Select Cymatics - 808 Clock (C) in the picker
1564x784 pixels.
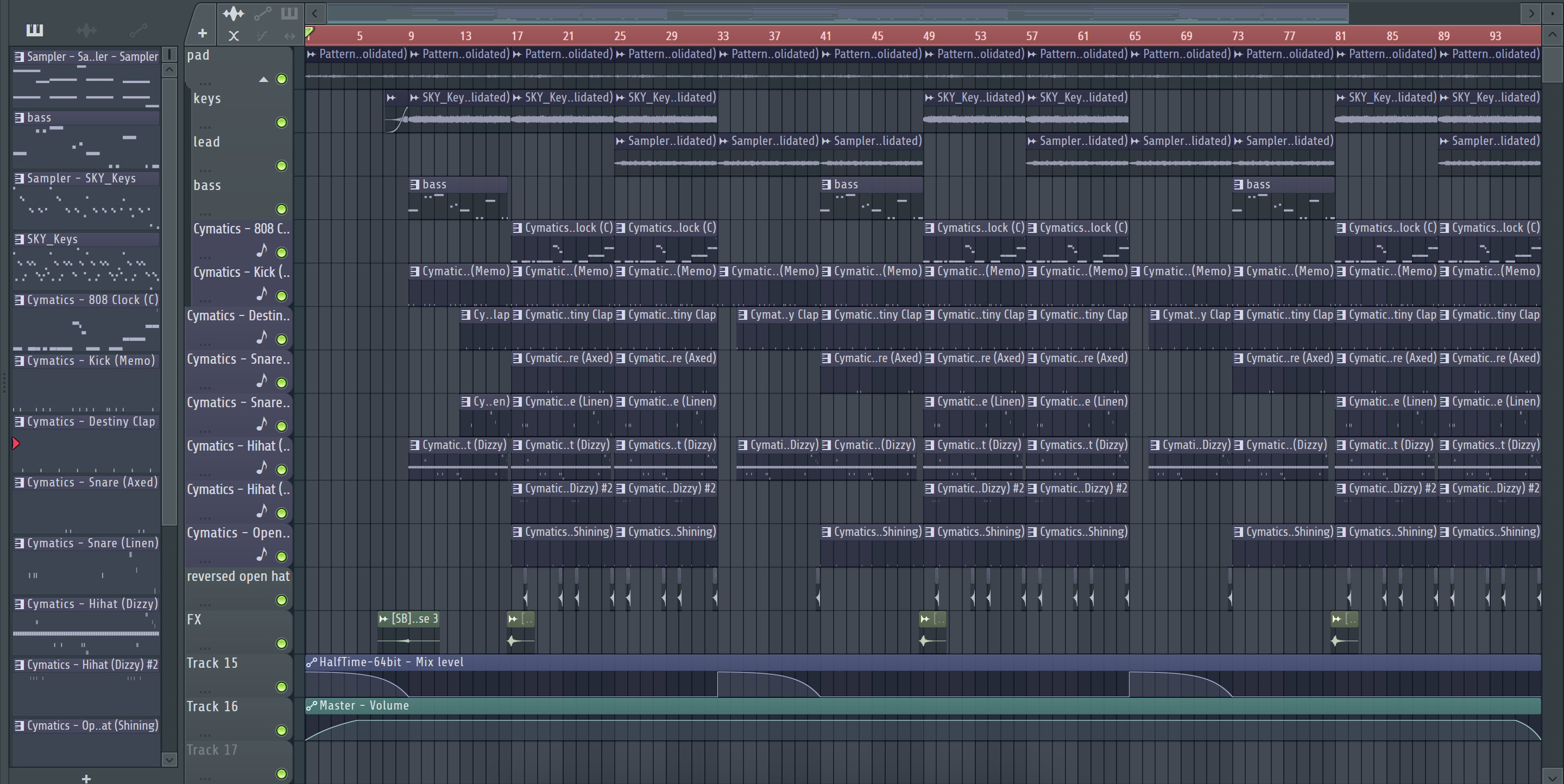click(86, 300)
